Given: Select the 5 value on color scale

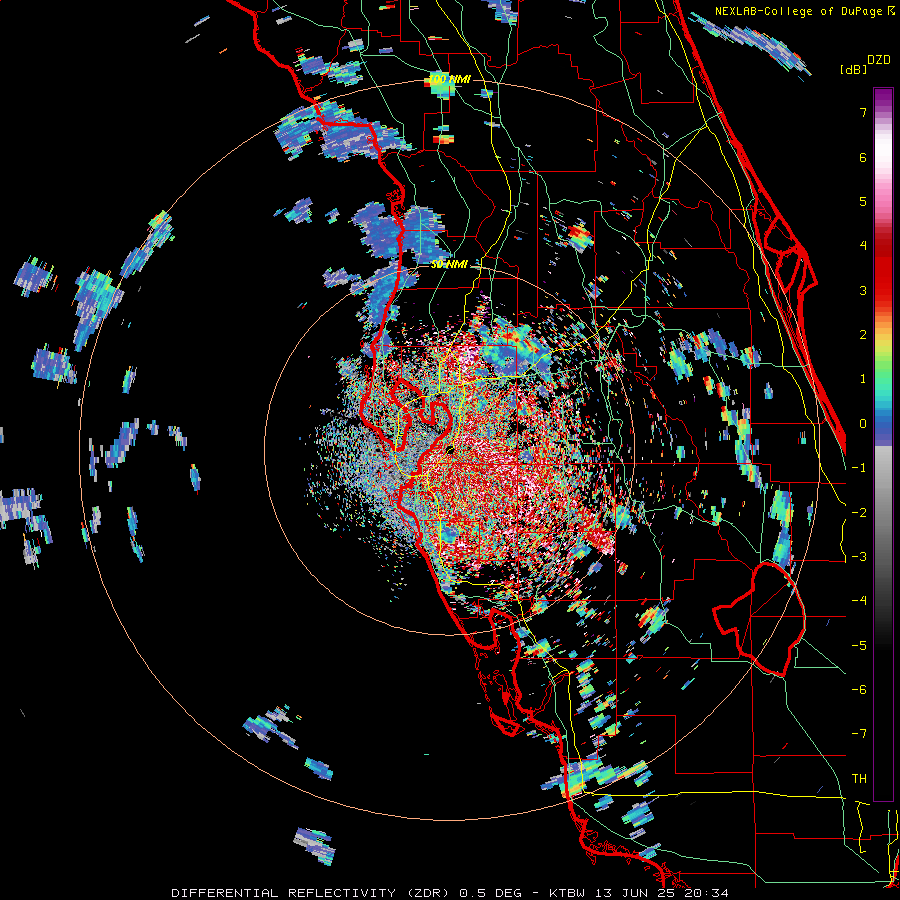Looking at the screenshot, I should point(863,201).
